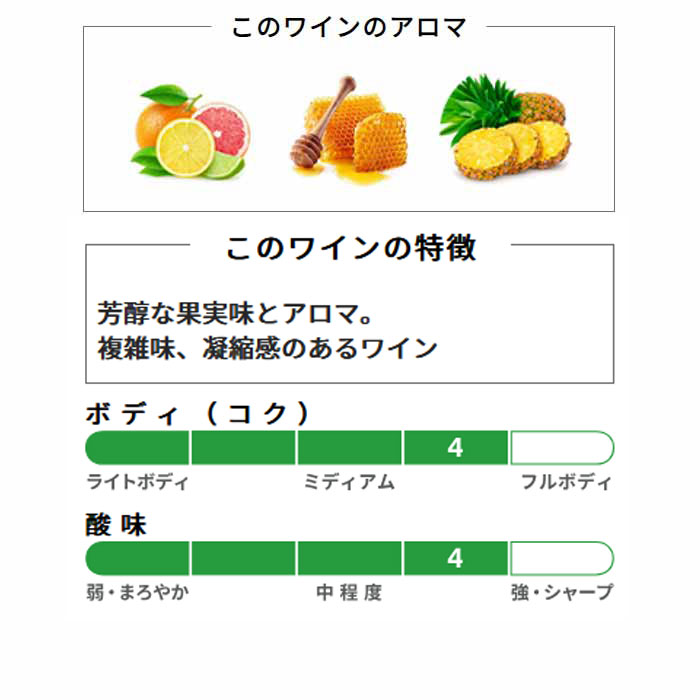Click the empty last segment of the 酸味 bar

point(562,558)
